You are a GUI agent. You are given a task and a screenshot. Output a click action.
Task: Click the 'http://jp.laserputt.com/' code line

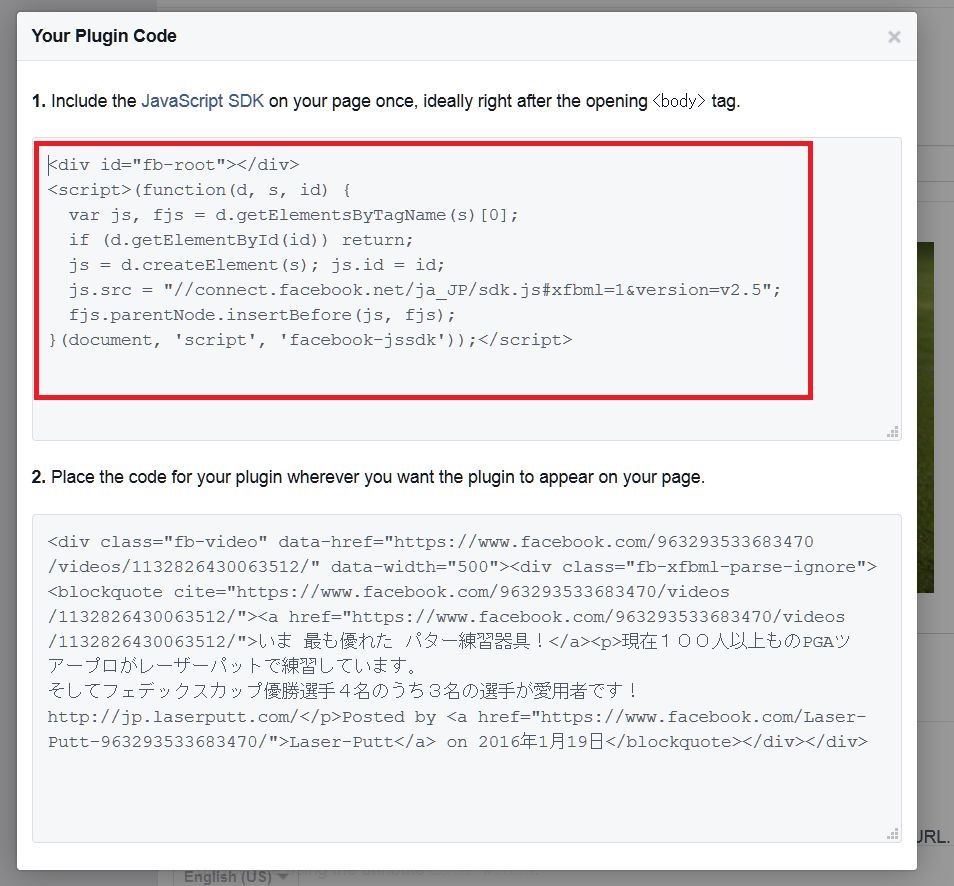457,716
